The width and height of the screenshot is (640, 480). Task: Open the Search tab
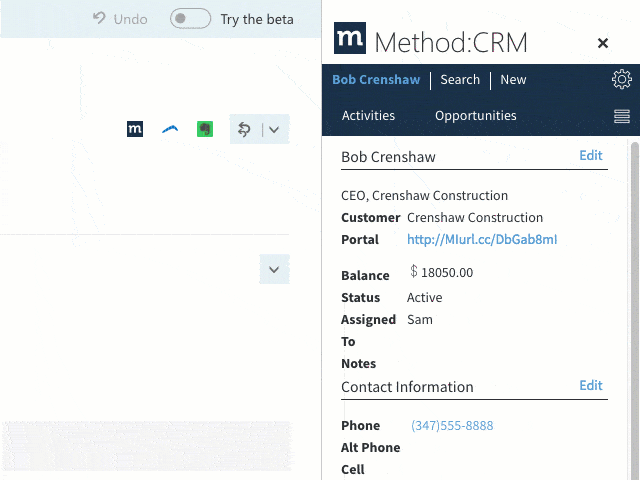click(460, 79)
